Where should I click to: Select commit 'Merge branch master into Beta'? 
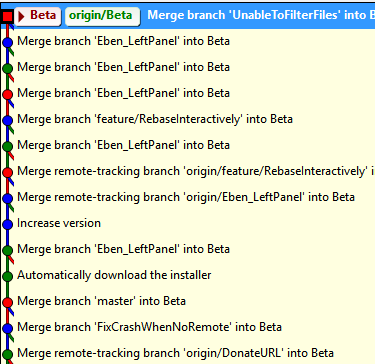coord(101,301)
